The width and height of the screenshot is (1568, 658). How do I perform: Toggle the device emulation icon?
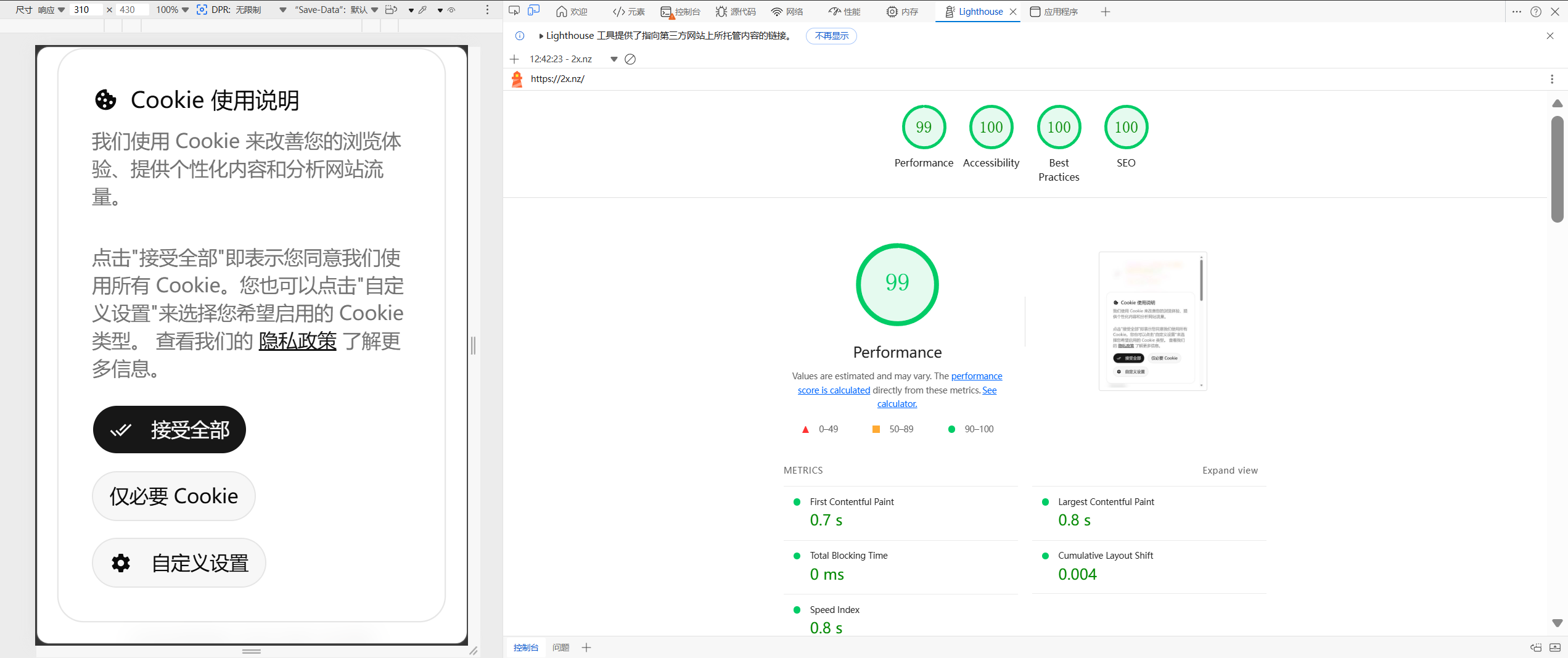pos(534,11)
